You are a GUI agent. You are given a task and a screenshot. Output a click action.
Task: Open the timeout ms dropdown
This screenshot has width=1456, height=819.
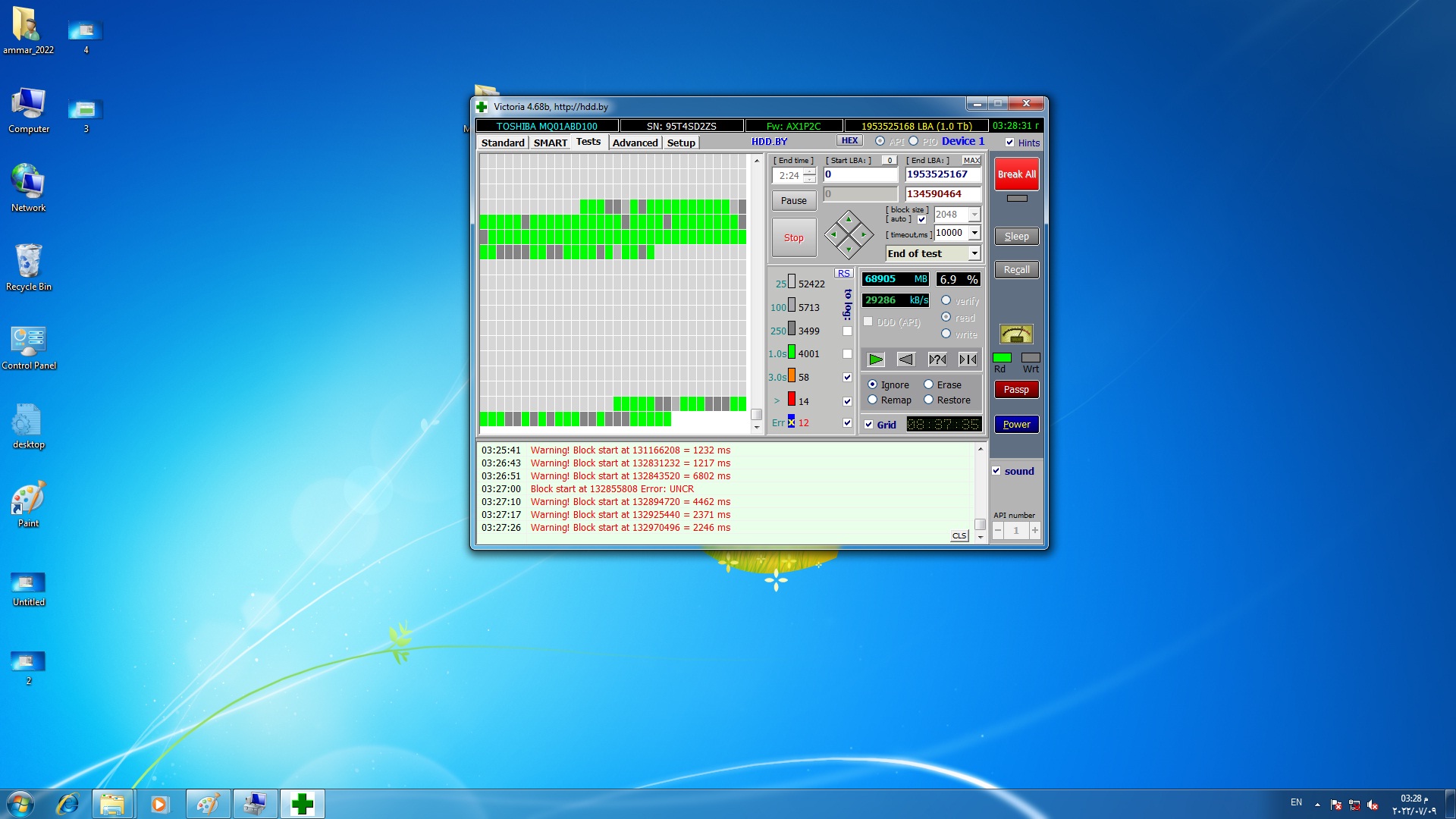pos(974,233)
